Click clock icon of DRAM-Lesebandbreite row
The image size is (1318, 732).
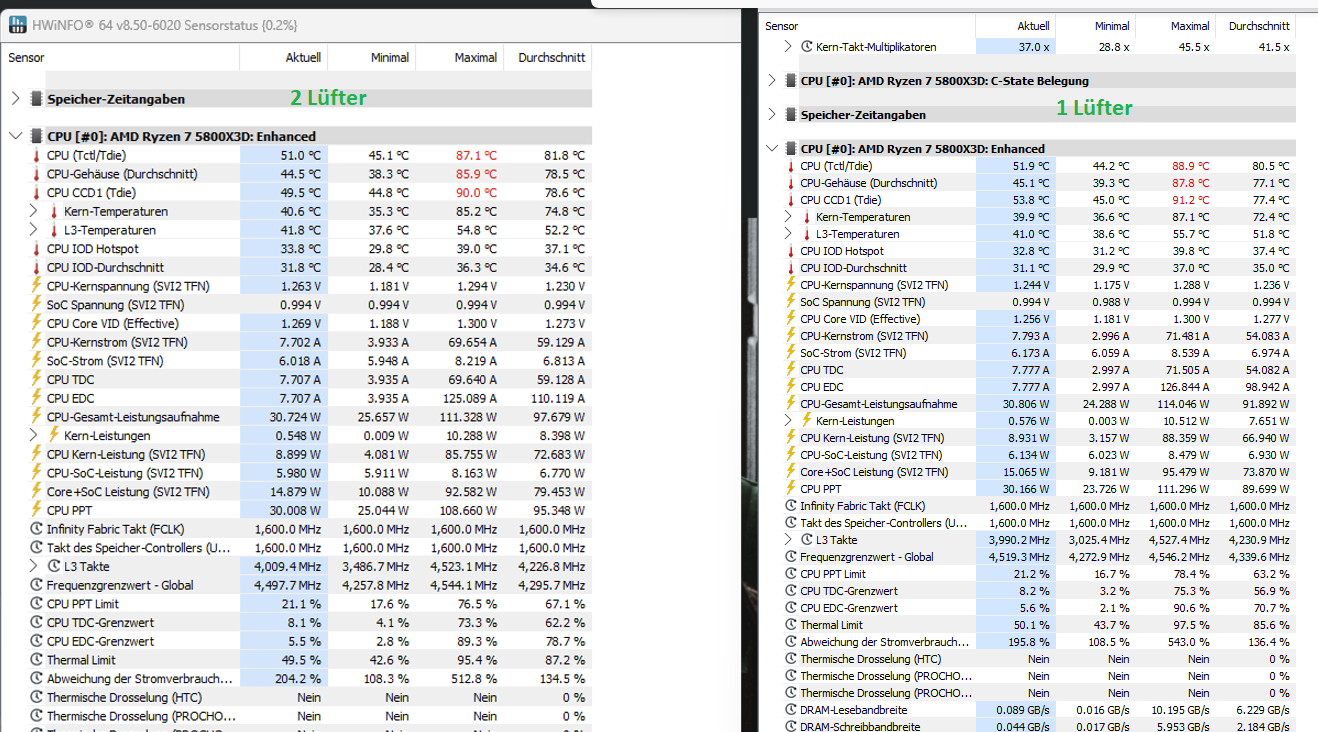point(790,710)
